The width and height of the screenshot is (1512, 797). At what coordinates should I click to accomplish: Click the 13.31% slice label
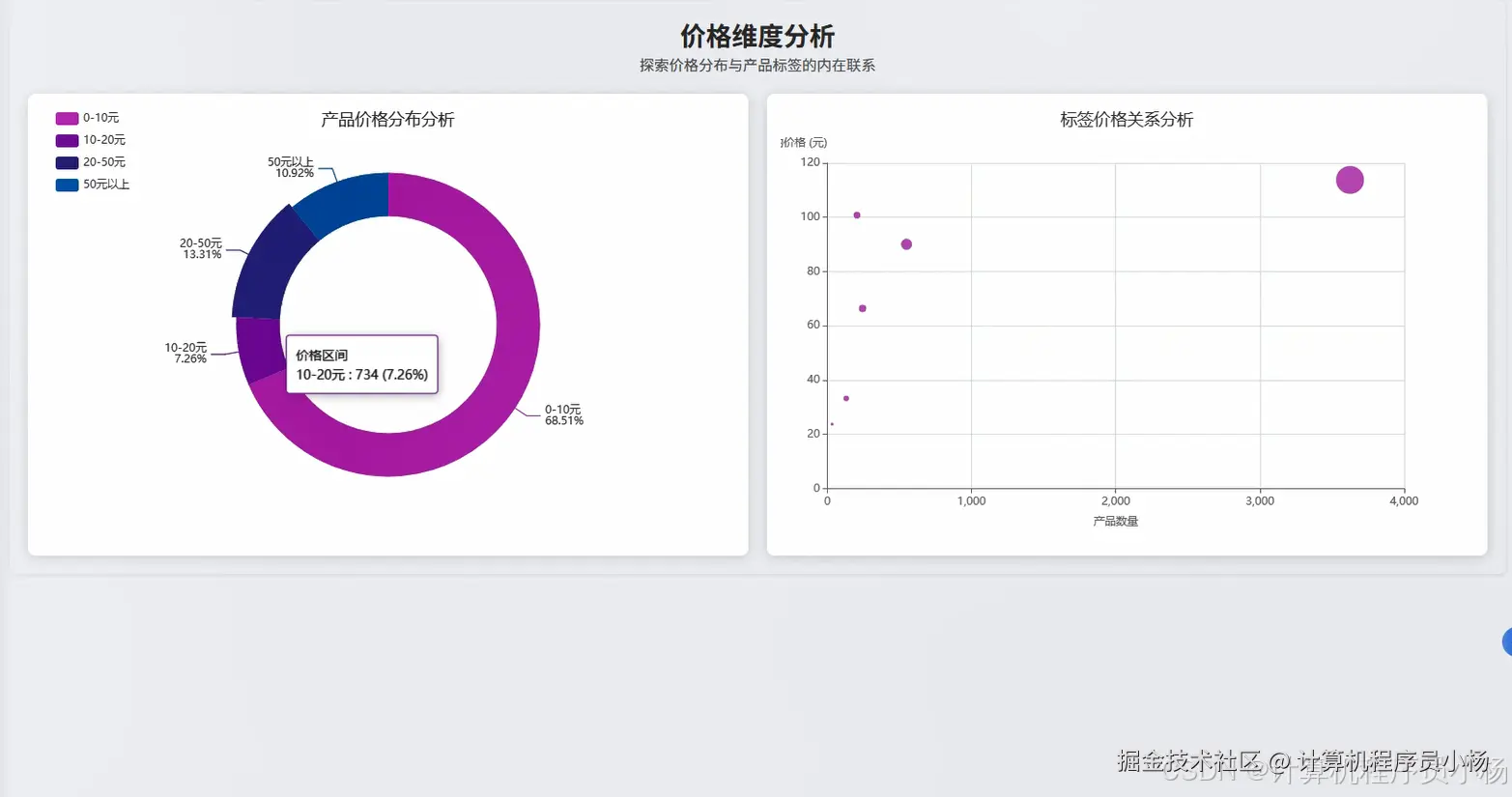[x=202, y=255]
